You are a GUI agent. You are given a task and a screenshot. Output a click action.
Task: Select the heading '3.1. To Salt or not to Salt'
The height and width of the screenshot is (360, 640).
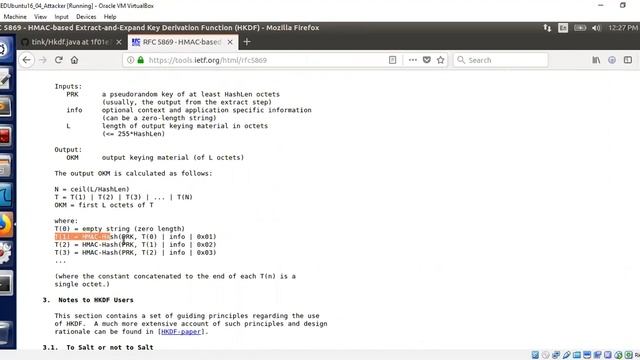click(x=98, y=347)
